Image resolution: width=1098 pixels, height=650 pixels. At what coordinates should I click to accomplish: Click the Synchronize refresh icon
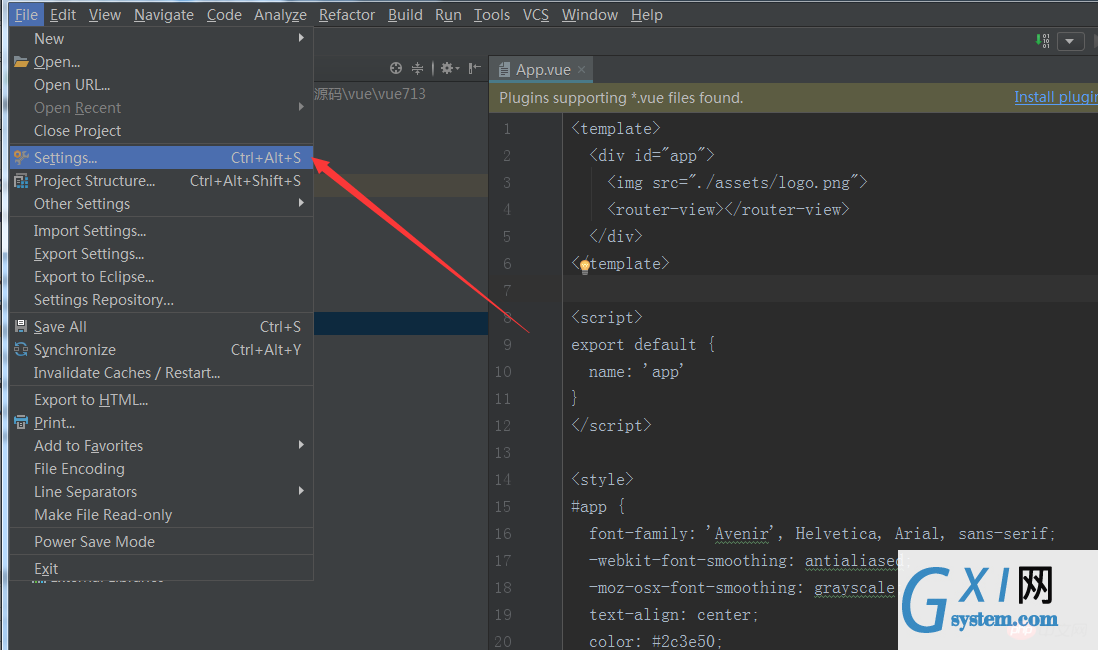point(21,350)
